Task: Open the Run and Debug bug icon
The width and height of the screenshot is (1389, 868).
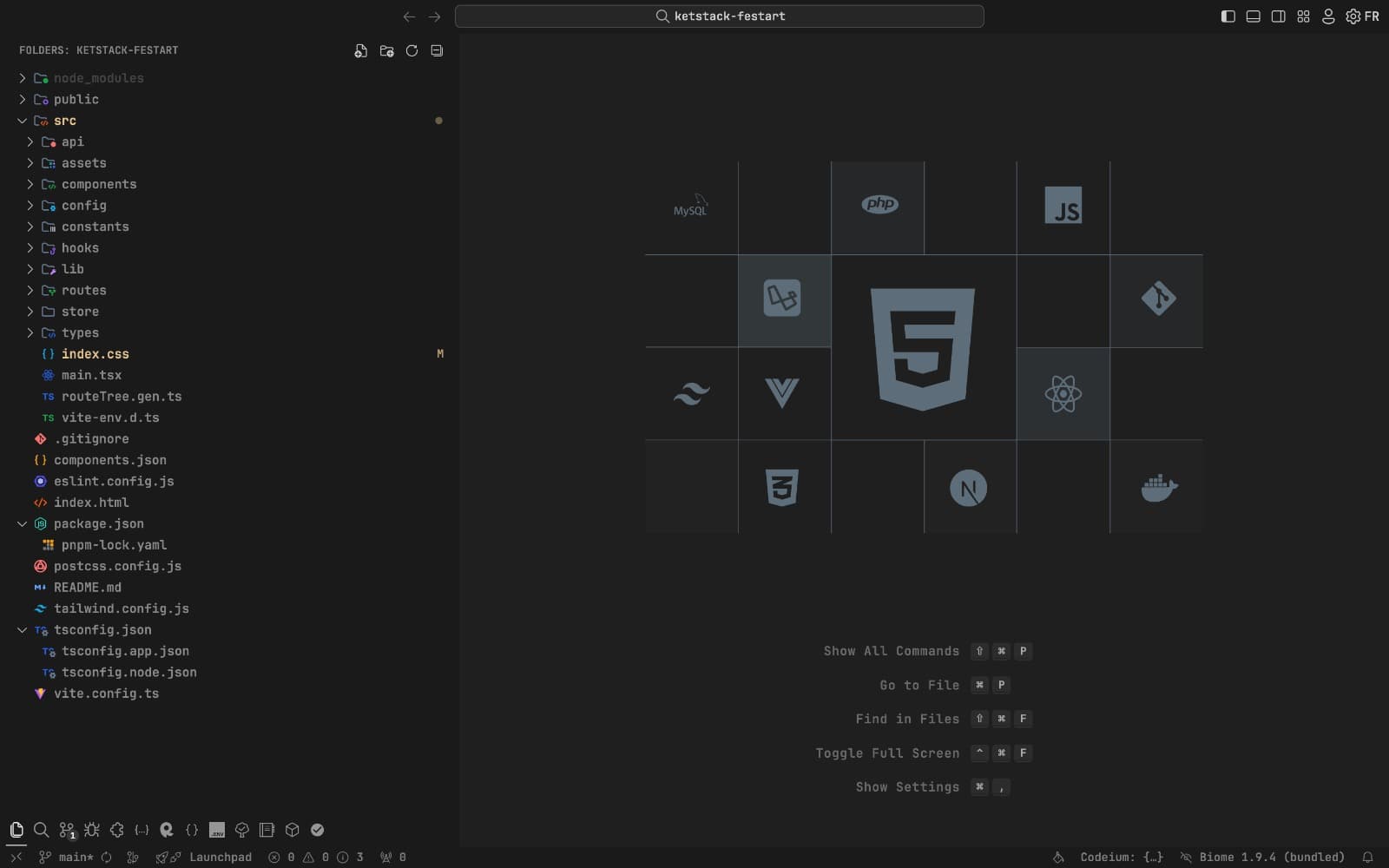Action: tap(91, 830)
